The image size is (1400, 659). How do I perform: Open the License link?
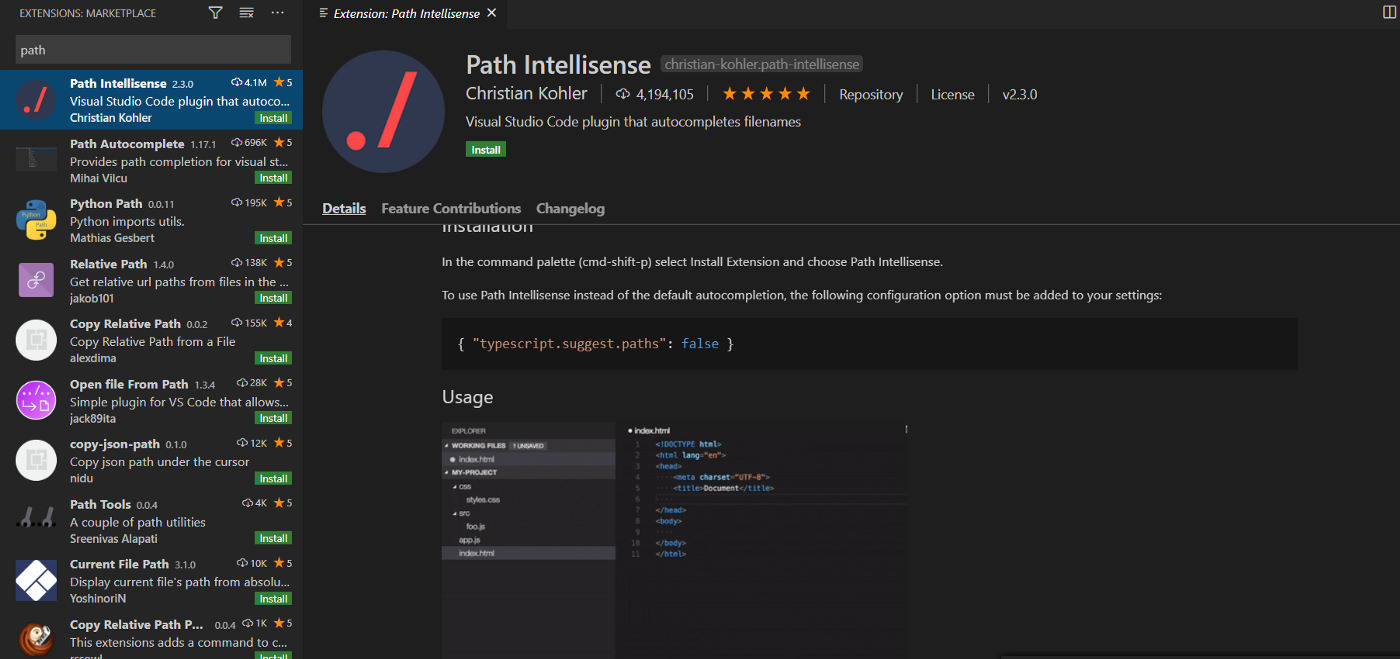(x=952, y=94)
